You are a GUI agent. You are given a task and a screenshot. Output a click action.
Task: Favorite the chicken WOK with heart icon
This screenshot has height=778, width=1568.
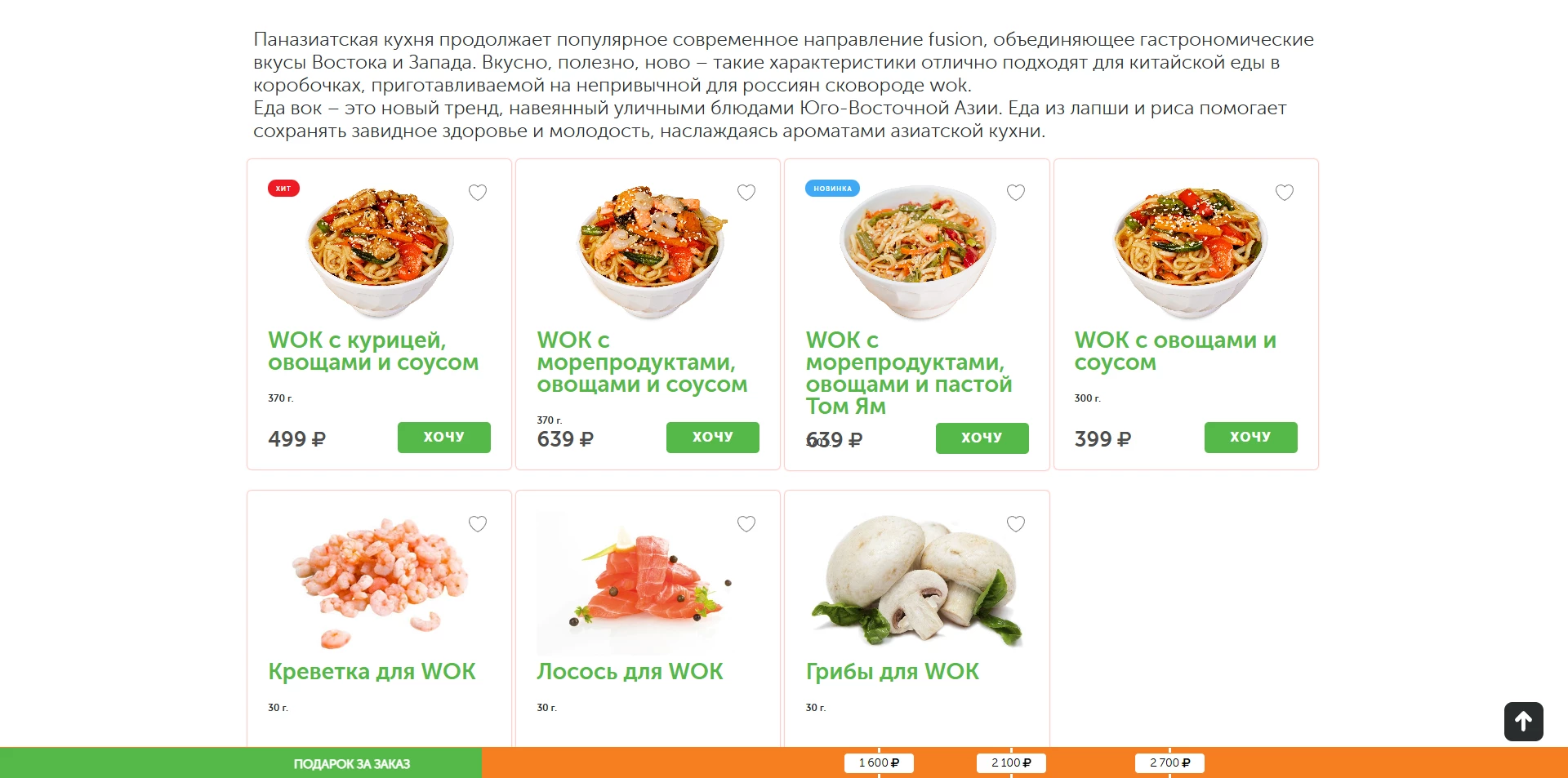point(478,193)
